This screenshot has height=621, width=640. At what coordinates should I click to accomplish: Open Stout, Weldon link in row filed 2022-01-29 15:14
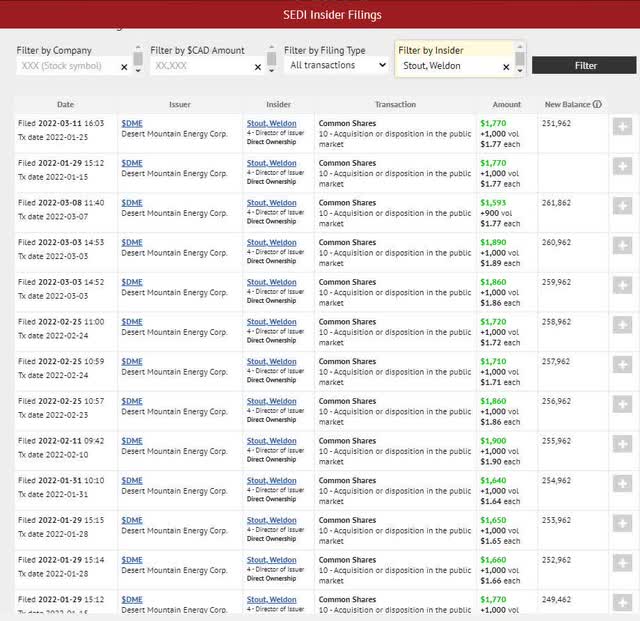coord(271,560)
